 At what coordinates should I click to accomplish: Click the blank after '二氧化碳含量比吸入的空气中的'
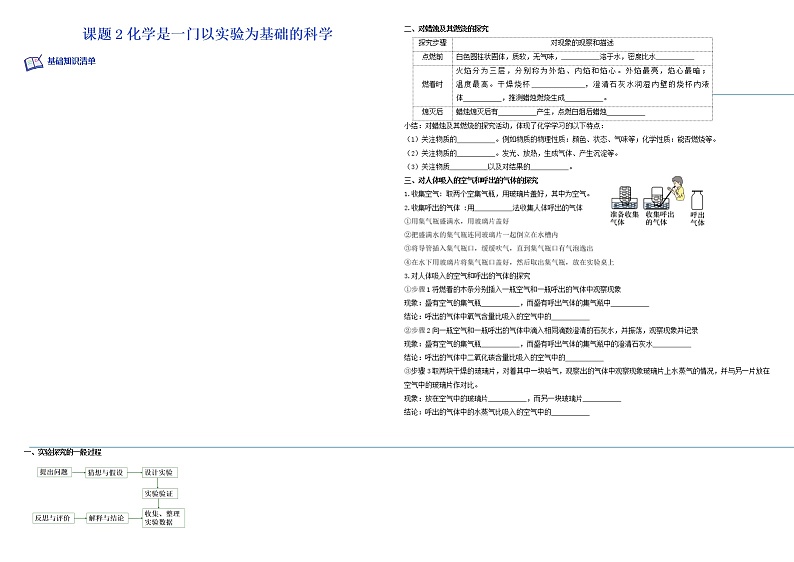click(x=584, y=359)
